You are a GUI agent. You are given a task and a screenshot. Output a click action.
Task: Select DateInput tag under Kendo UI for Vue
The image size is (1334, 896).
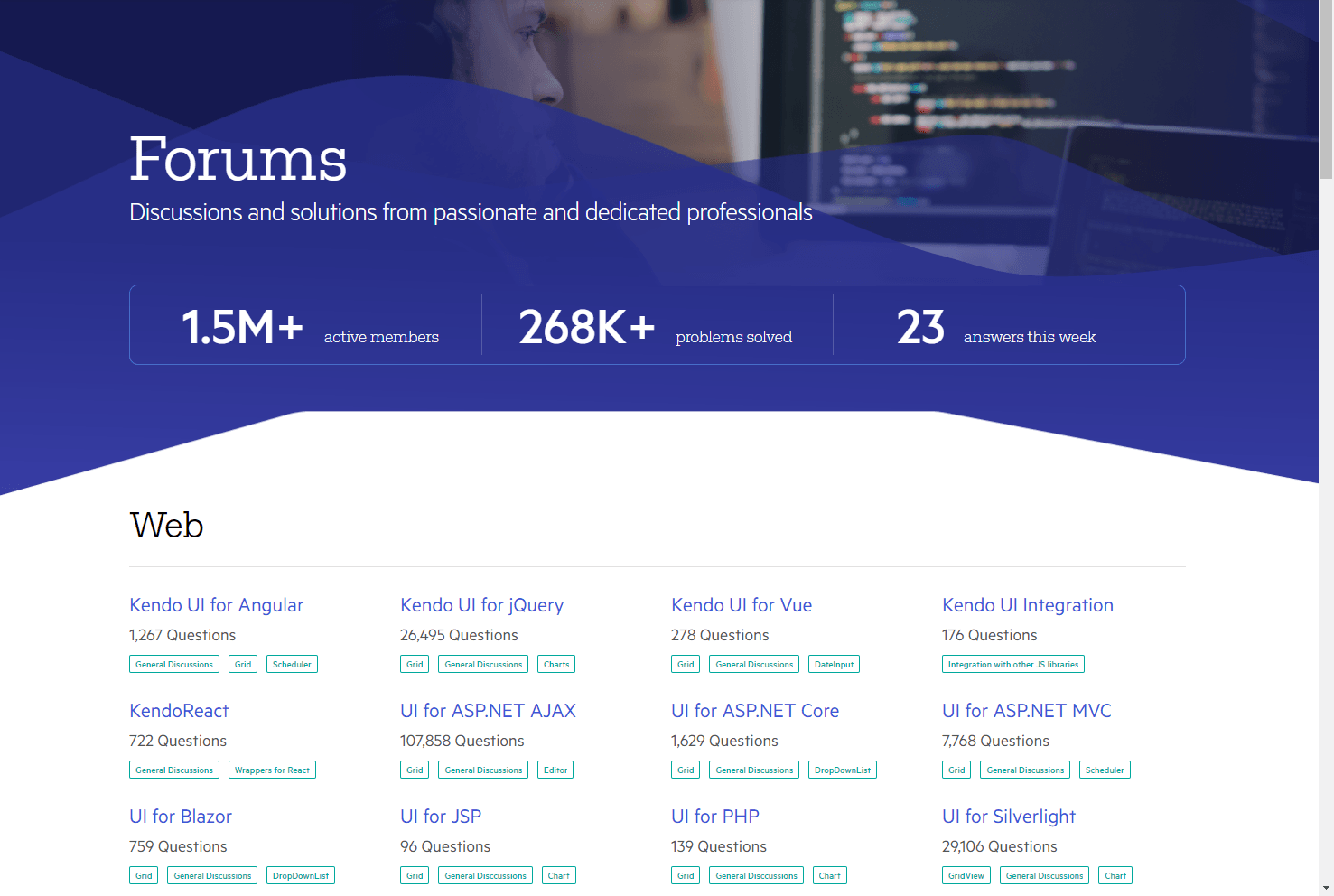[x=834, y=664]
